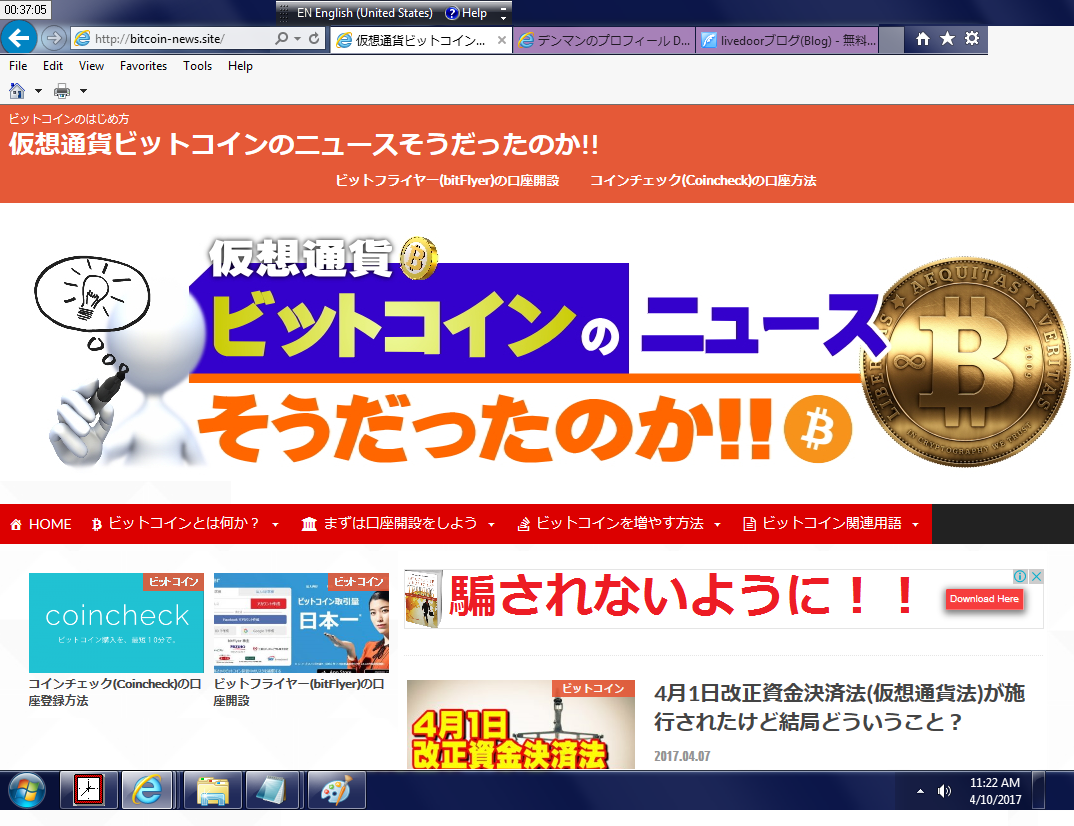The height and width of the screenshot is (826, 1074).
Task: Click the Print icon in command bar
Action: coord(62,91)
